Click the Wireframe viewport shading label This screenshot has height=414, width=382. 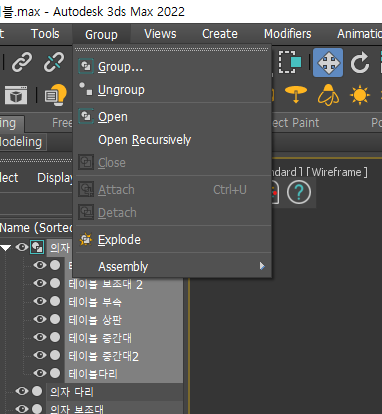[336, 172]
